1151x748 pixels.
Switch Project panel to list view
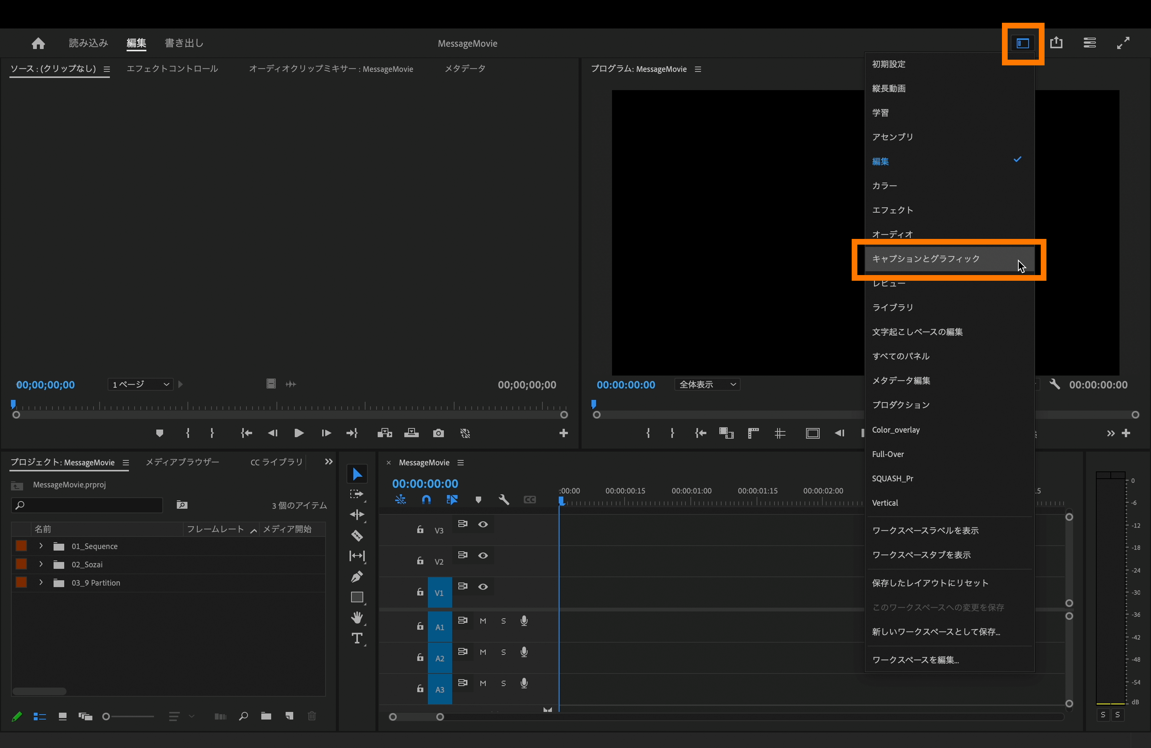coord(40,716)
